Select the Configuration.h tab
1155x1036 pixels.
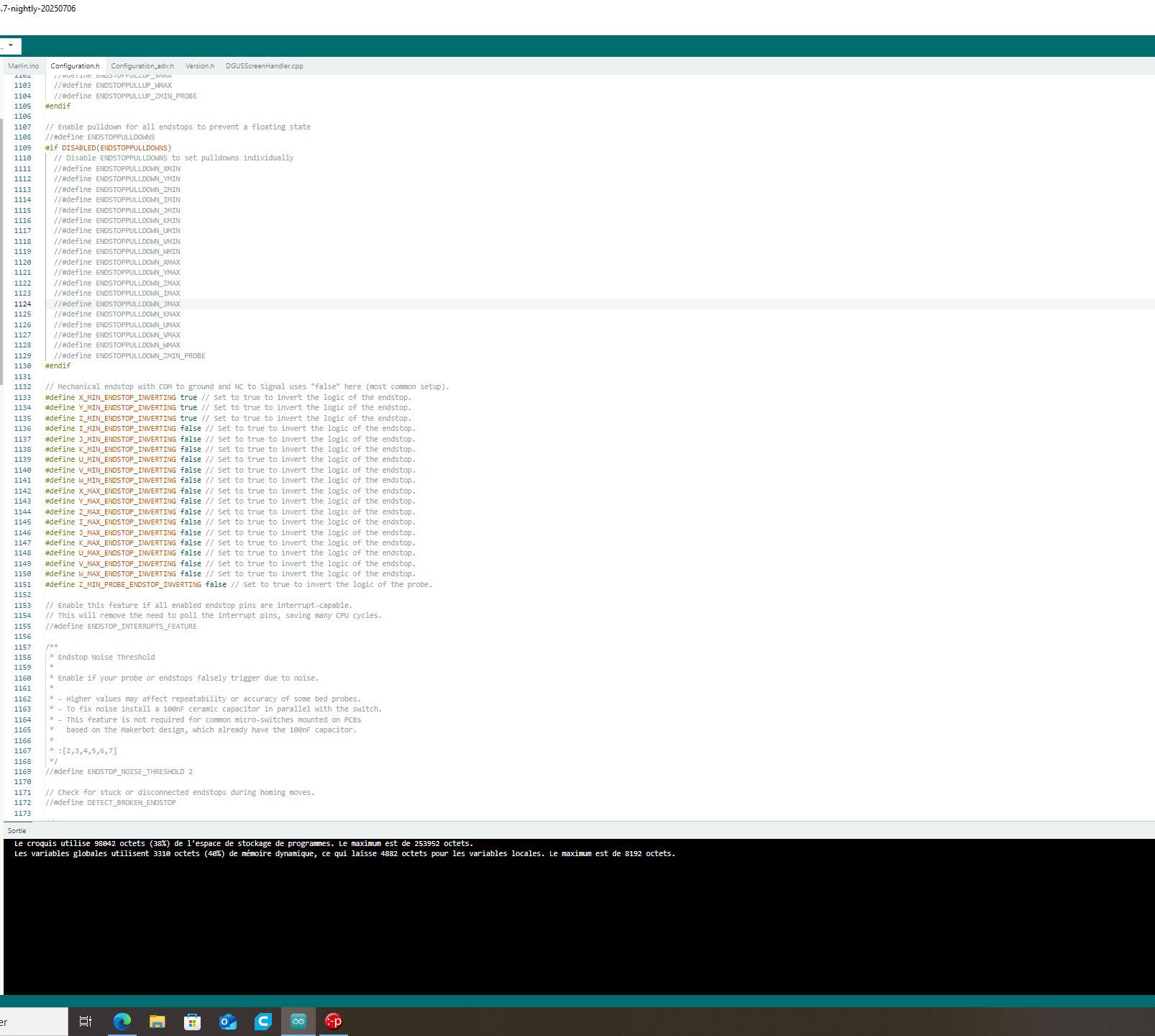point(75,66)
